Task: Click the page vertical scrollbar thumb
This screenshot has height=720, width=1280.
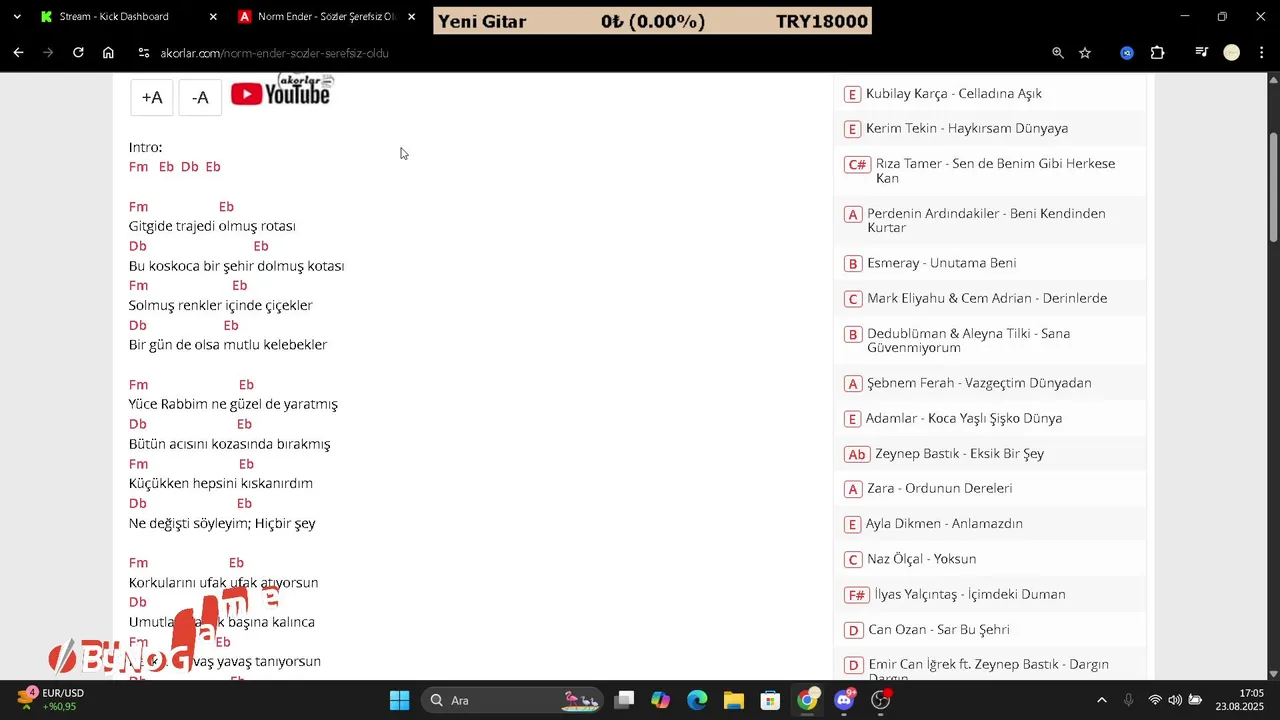Action: [1273, 185]
